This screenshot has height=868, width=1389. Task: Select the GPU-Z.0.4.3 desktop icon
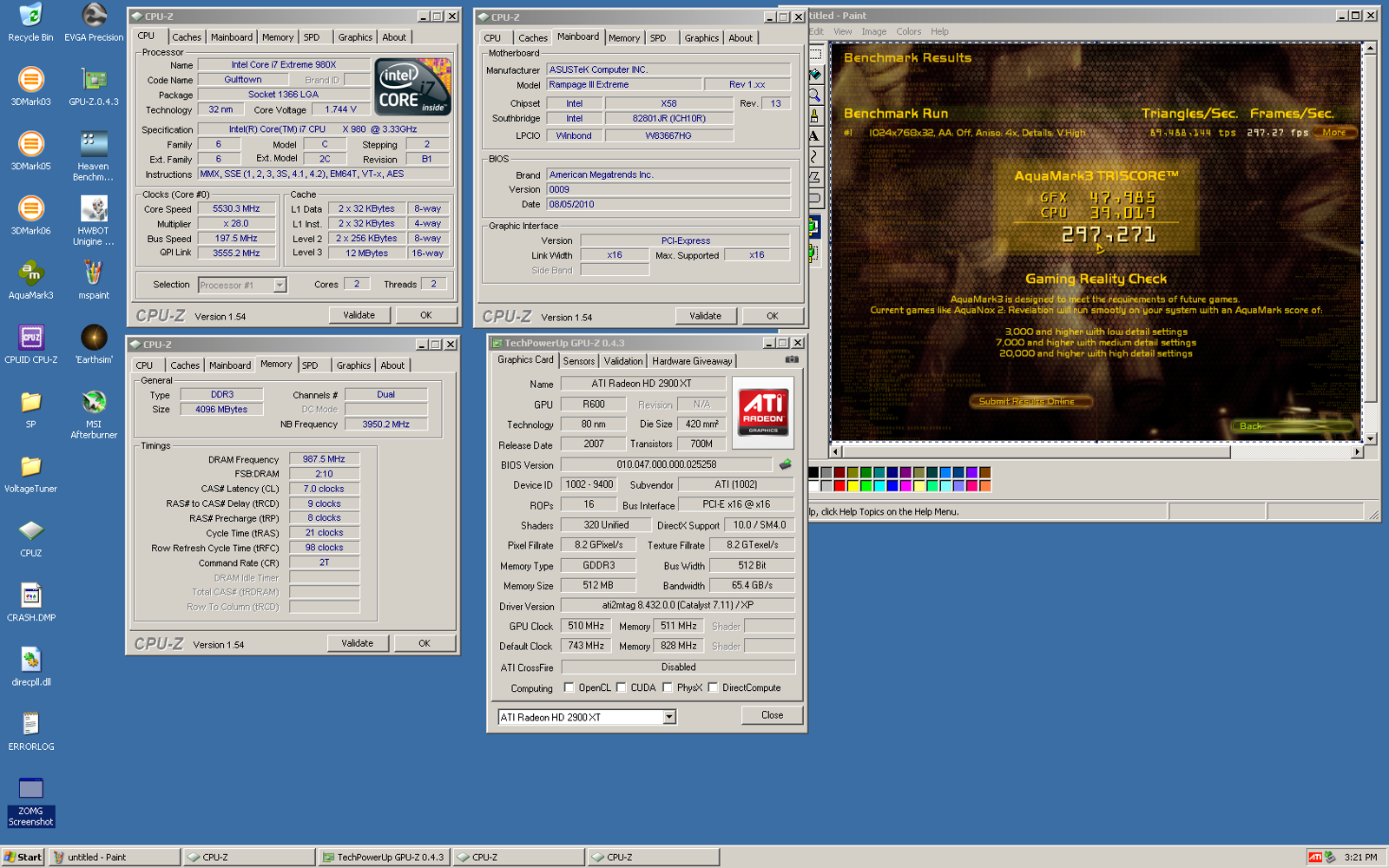94,86
